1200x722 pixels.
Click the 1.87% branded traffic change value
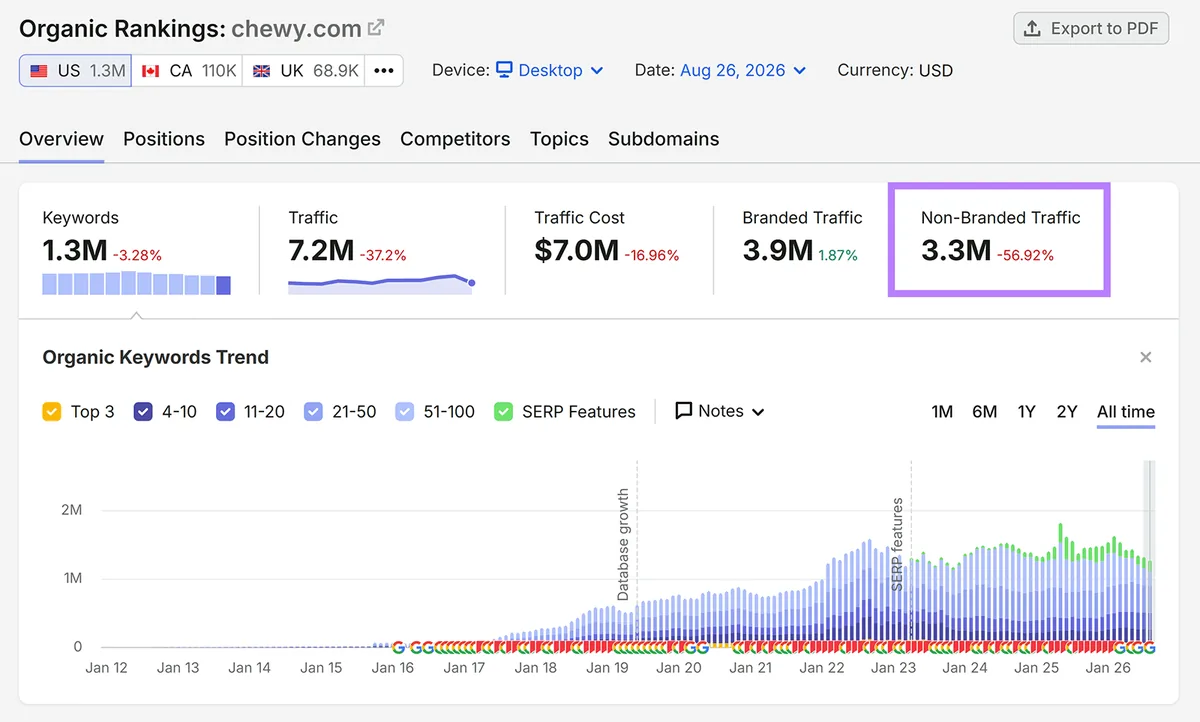click(x=838, y=255)
